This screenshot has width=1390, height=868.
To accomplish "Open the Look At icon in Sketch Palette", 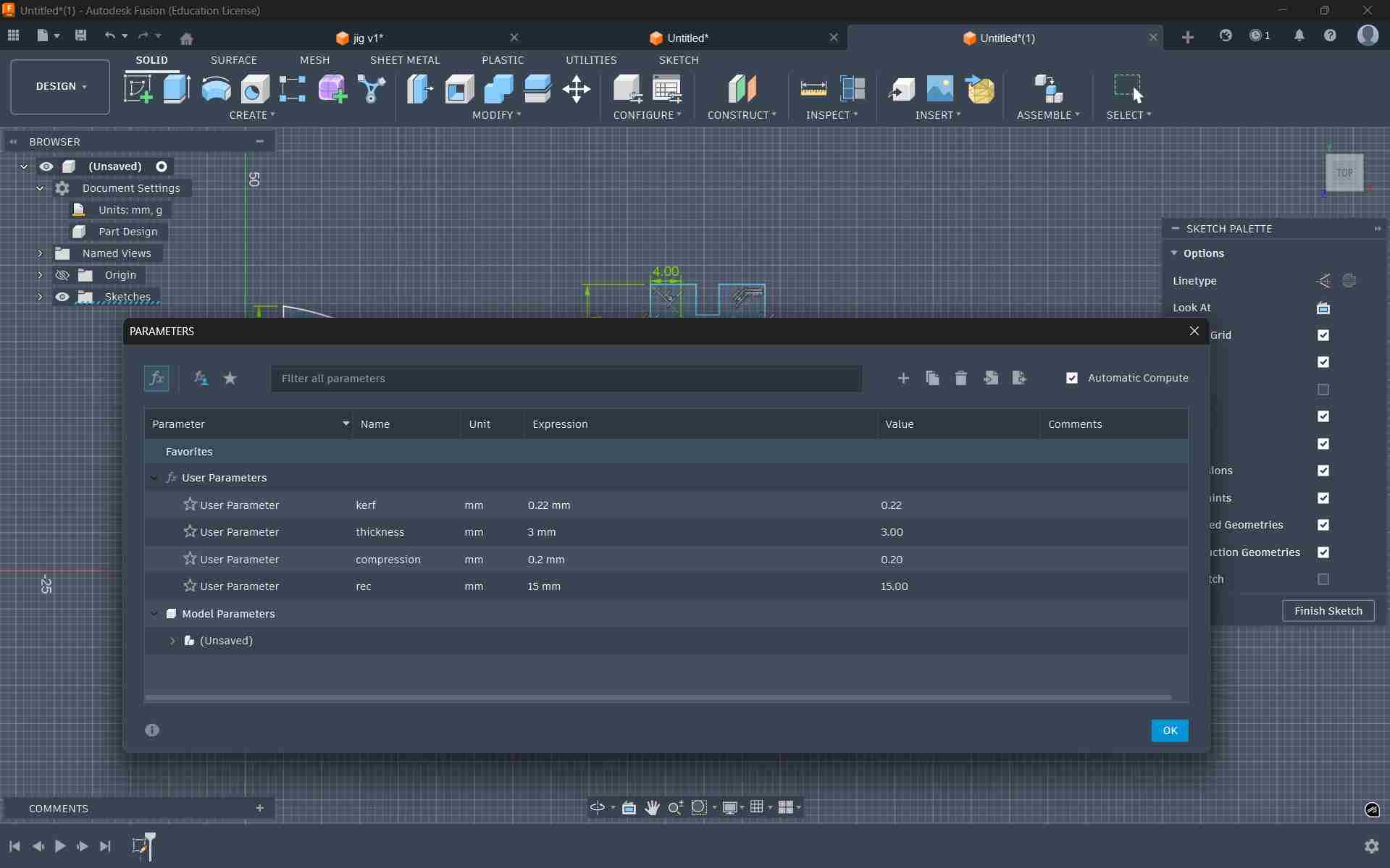I will point(1323,308).
